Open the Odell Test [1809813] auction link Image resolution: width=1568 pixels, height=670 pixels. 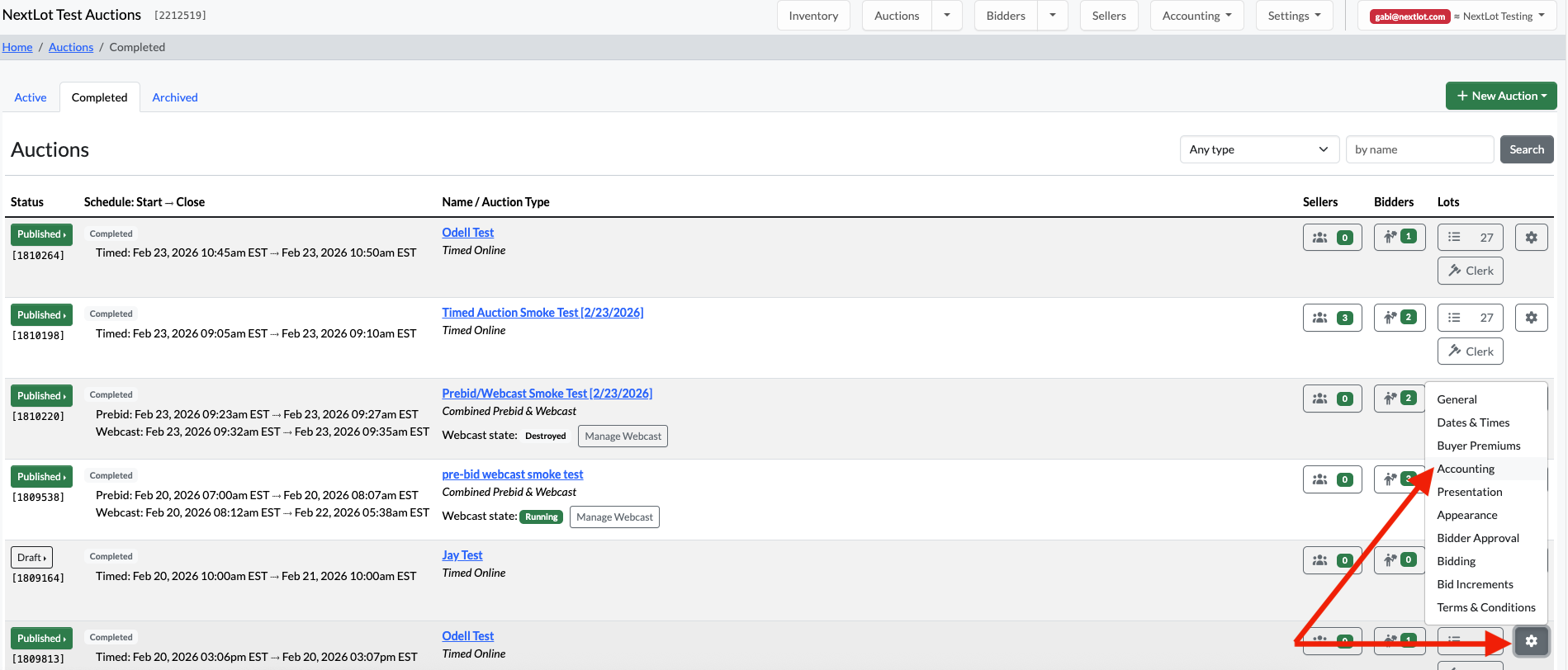tap(468, 636)
